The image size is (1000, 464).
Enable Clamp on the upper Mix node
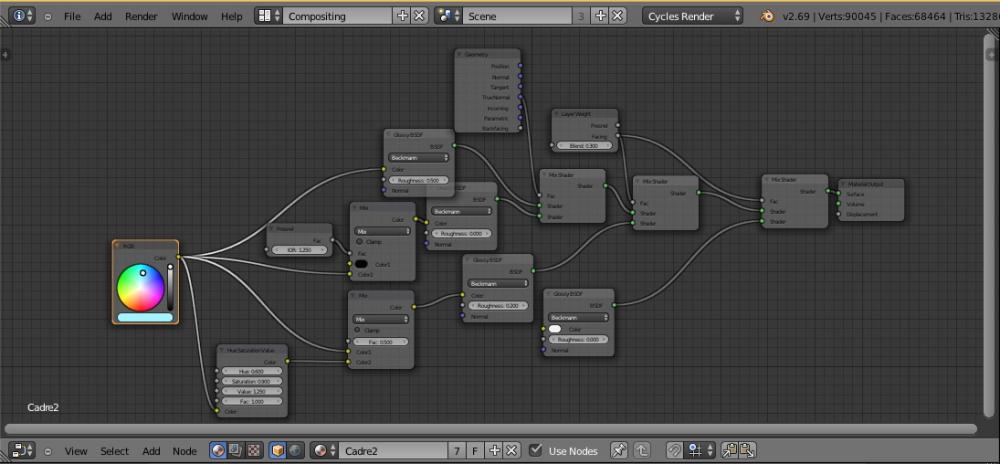[359, 242]
